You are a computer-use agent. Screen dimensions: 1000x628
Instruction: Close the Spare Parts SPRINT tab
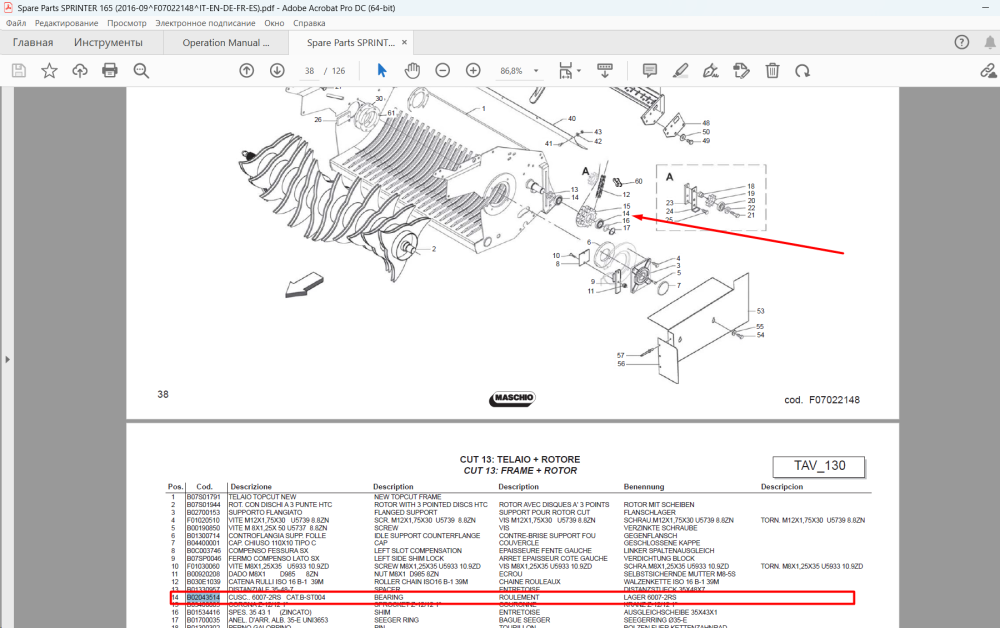404,42
